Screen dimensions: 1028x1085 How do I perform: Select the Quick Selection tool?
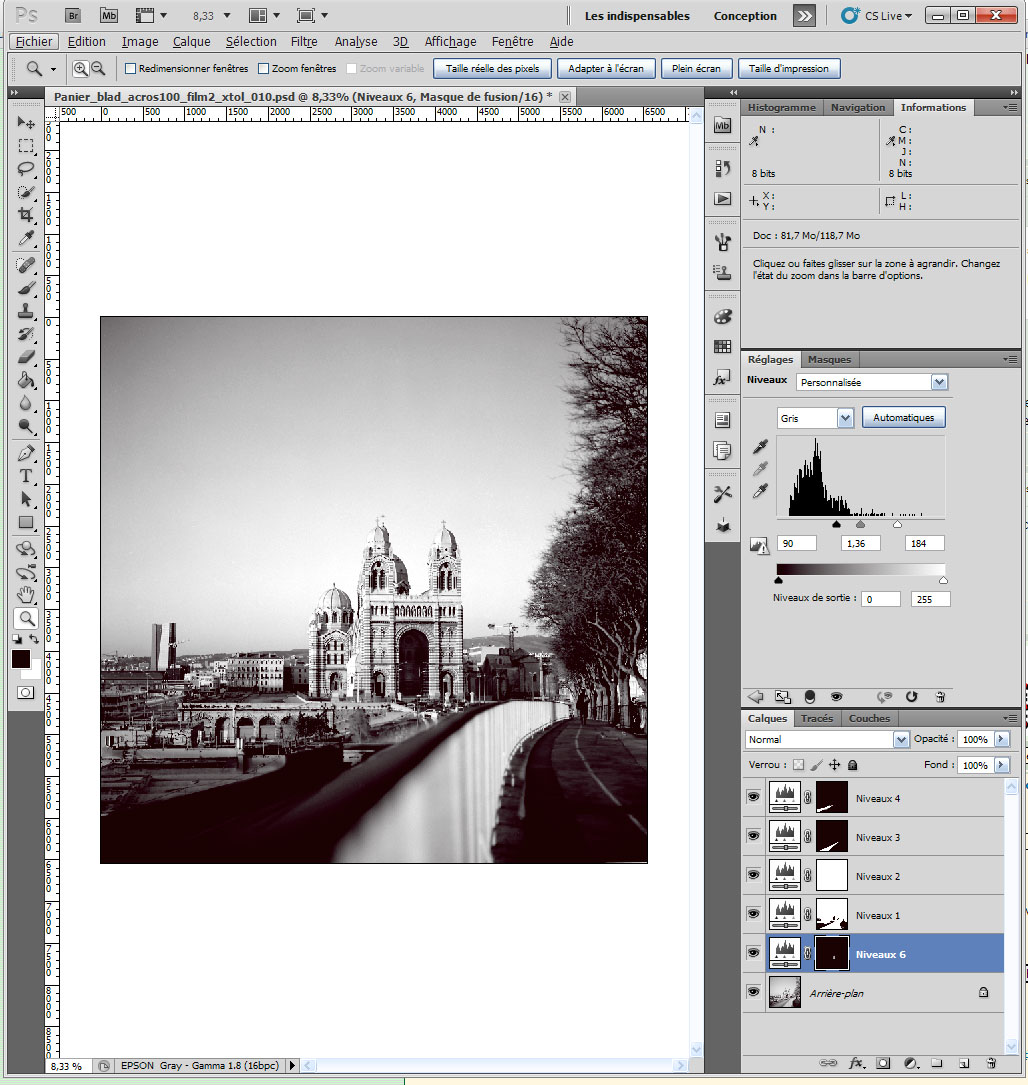tap(26, 192)
